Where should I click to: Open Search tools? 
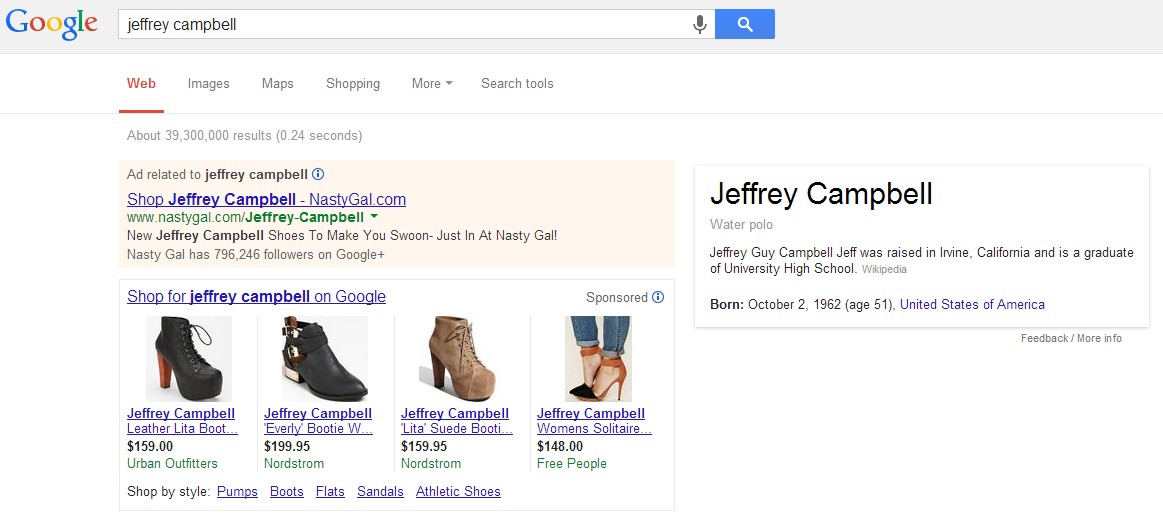tap(517, 84)
